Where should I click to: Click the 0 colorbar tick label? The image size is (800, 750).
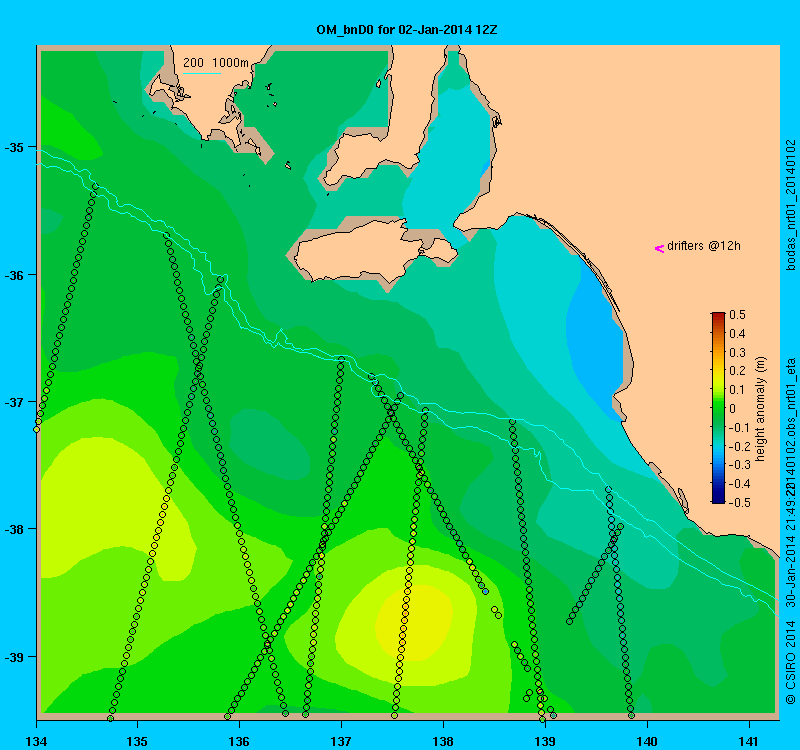point(733,409)
